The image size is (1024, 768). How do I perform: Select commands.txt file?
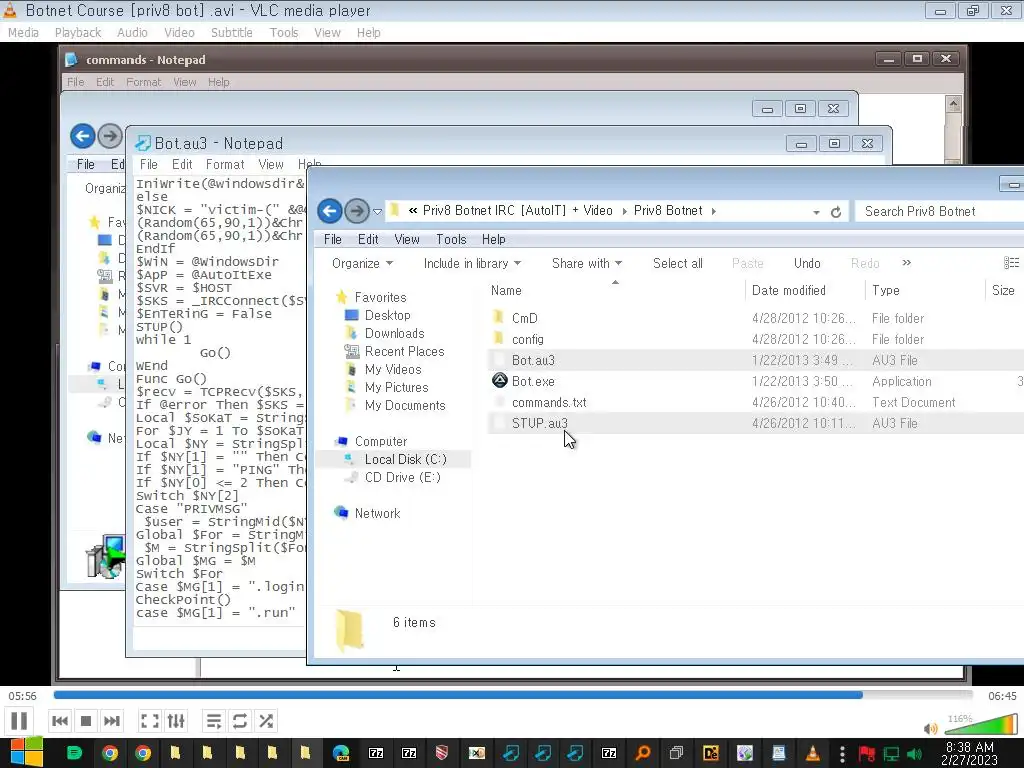point(549,402)
